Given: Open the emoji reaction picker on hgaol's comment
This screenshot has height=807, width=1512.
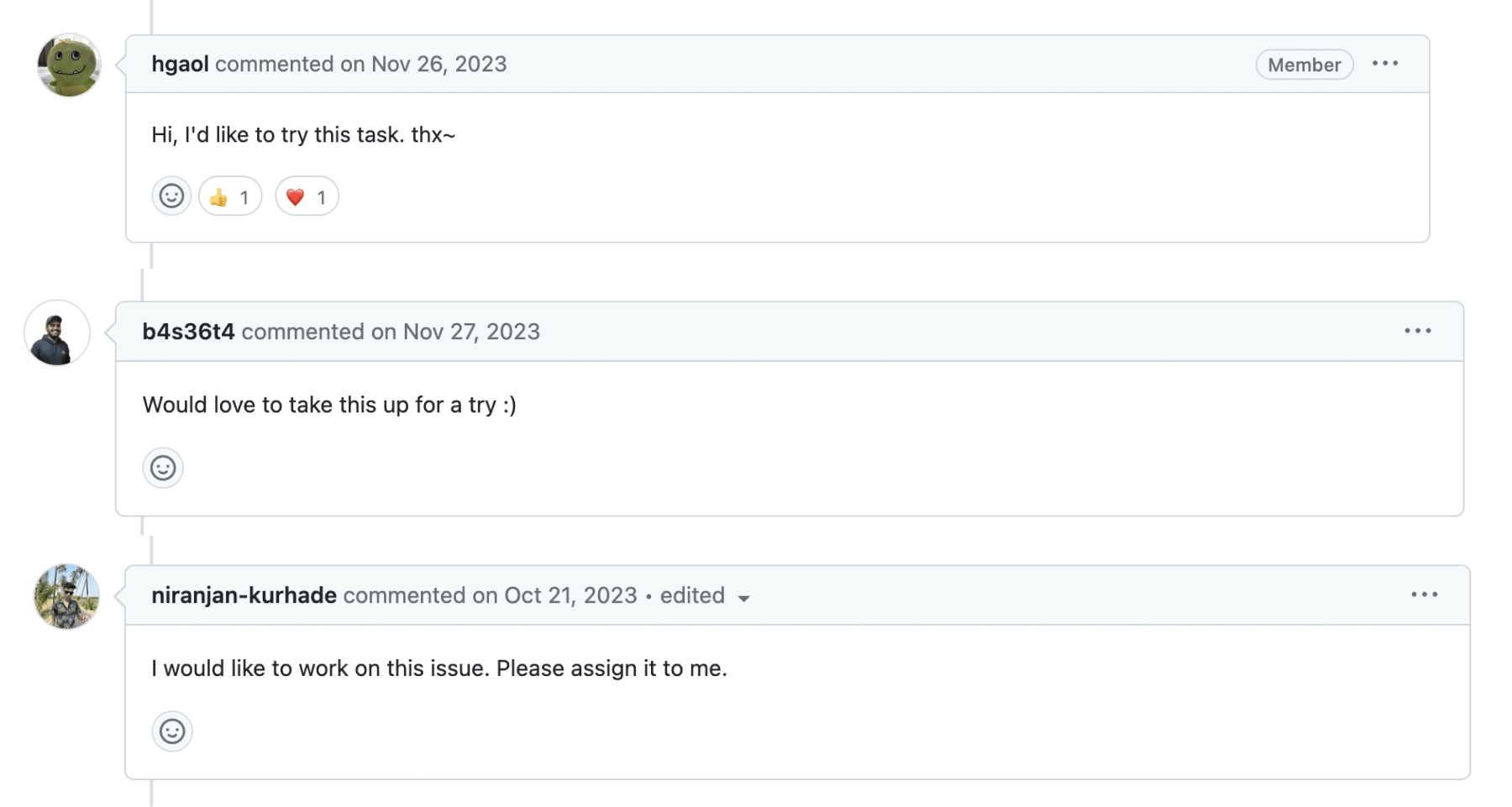Looking at the screenshot, I should pyautogui.click(x=171, y=196).
